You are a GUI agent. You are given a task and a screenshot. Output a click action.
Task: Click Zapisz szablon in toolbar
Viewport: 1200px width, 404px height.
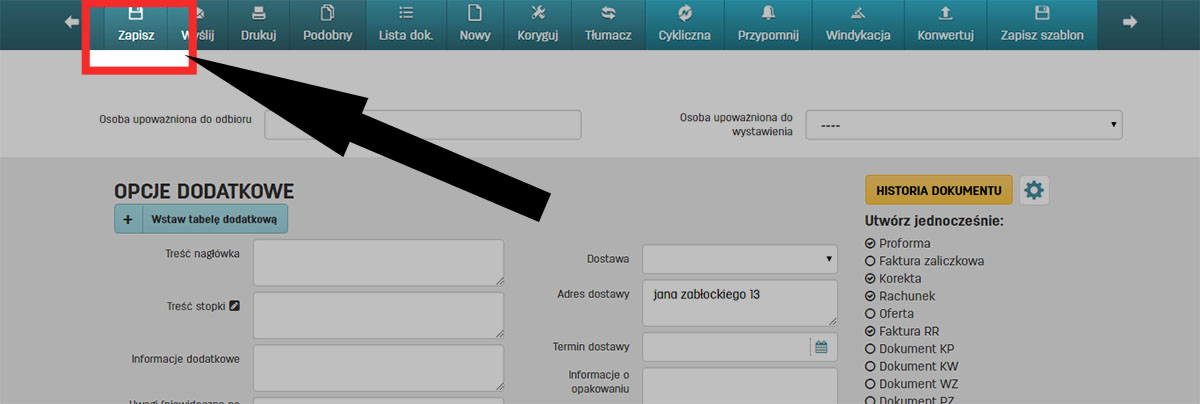click(x=1042, y=24)
